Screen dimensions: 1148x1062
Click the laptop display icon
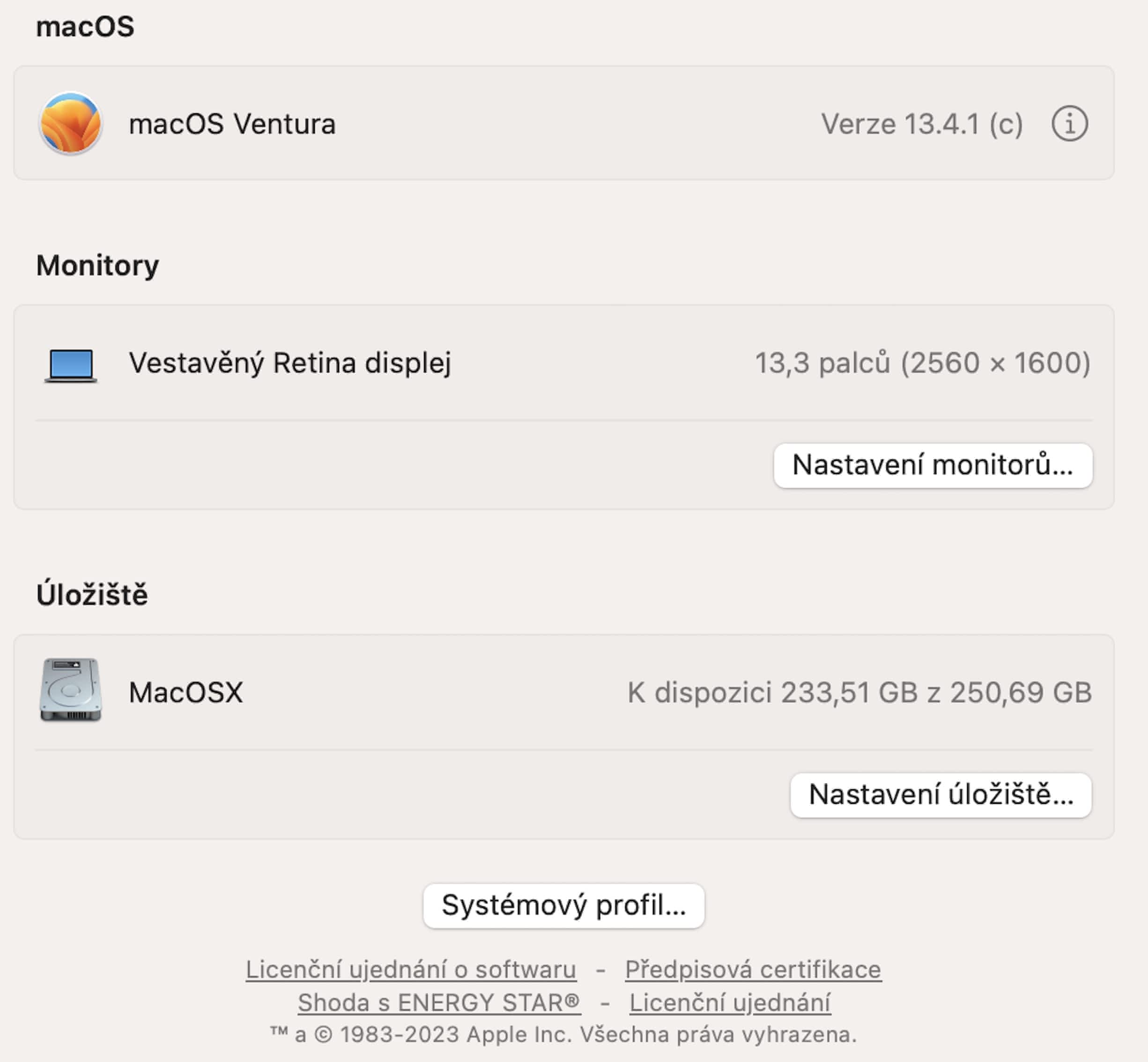71,364
